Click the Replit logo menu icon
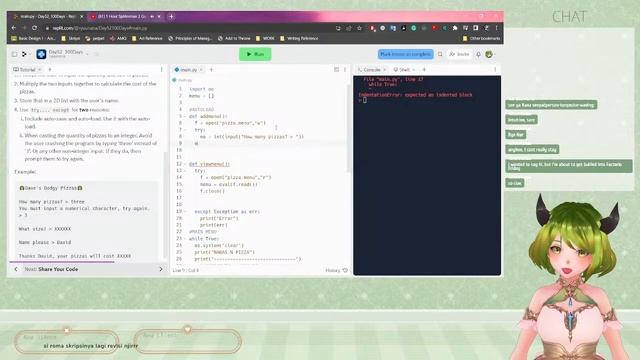The image size is (640, 360). 24,54
